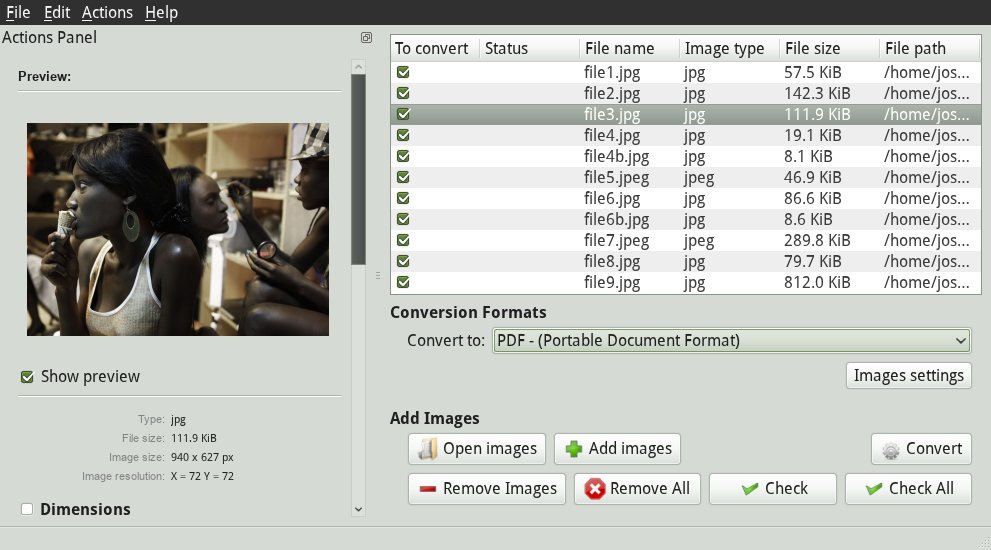
Task: Click the green plus Add images icon
Action: click(574, 449)
